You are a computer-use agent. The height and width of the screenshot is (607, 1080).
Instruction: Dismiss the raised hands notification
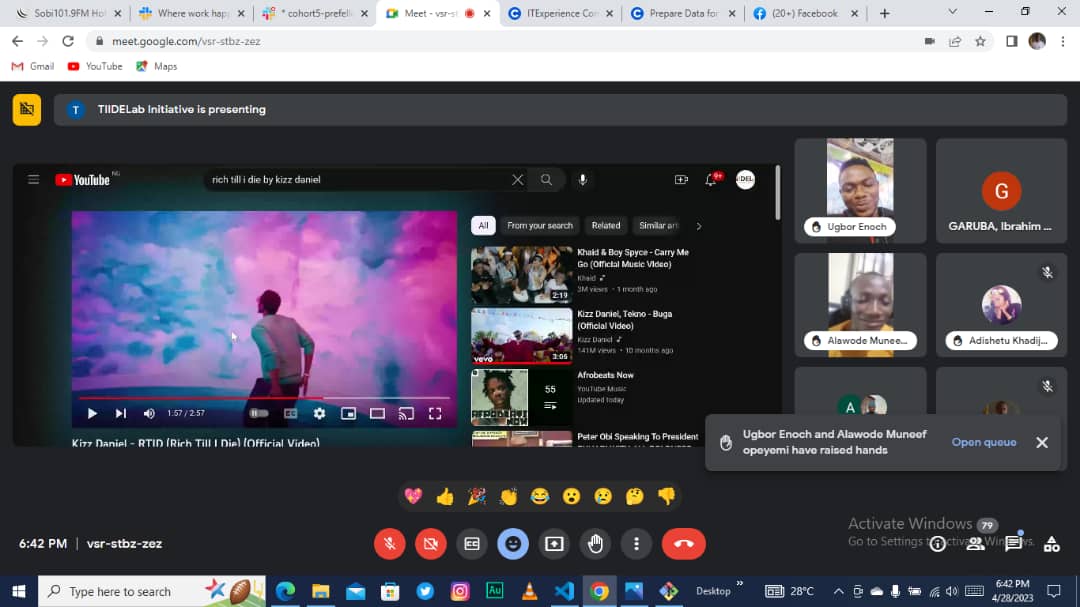click(1041, 442)
